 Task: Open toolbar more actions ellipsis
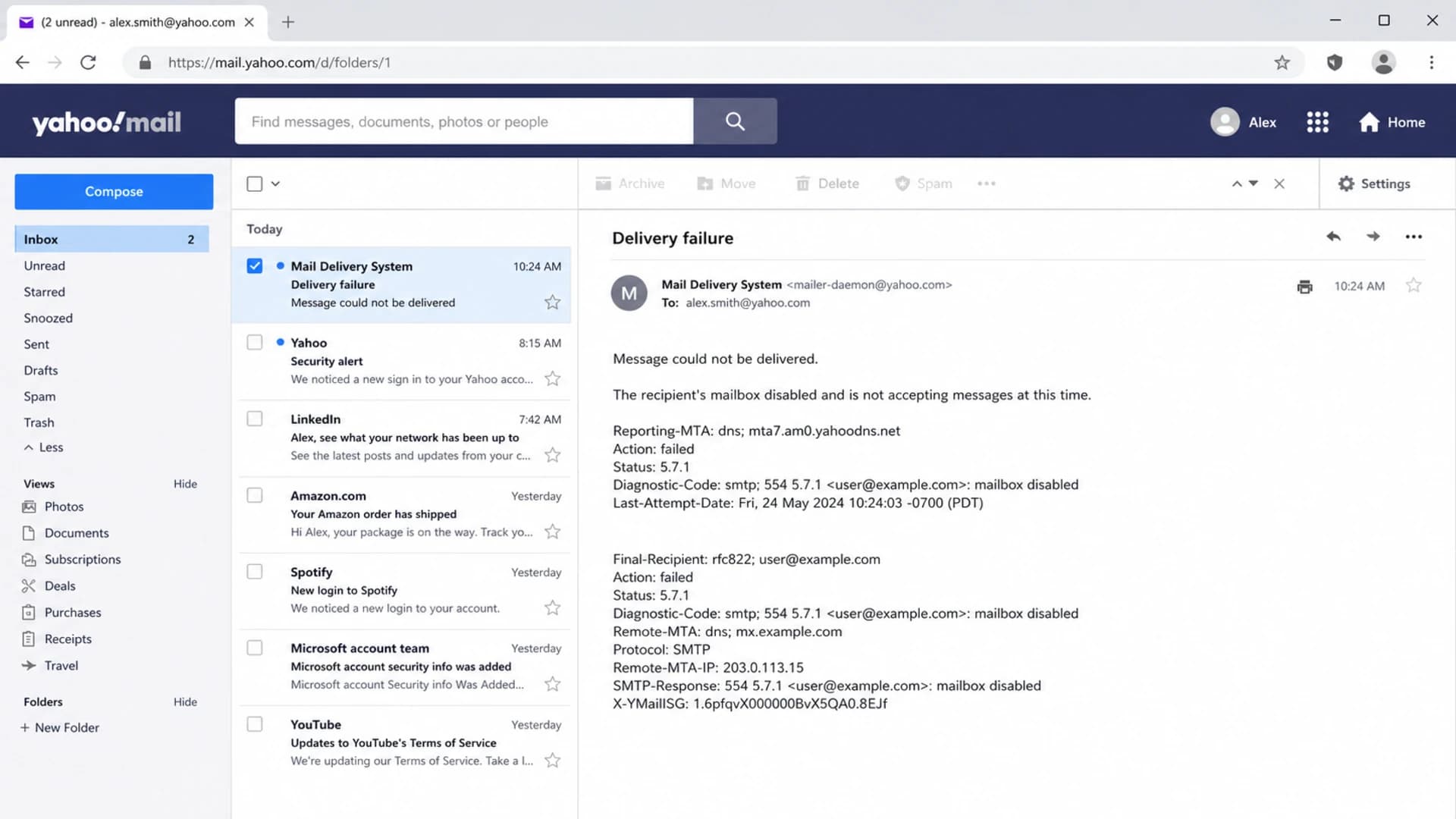point(987,184)
